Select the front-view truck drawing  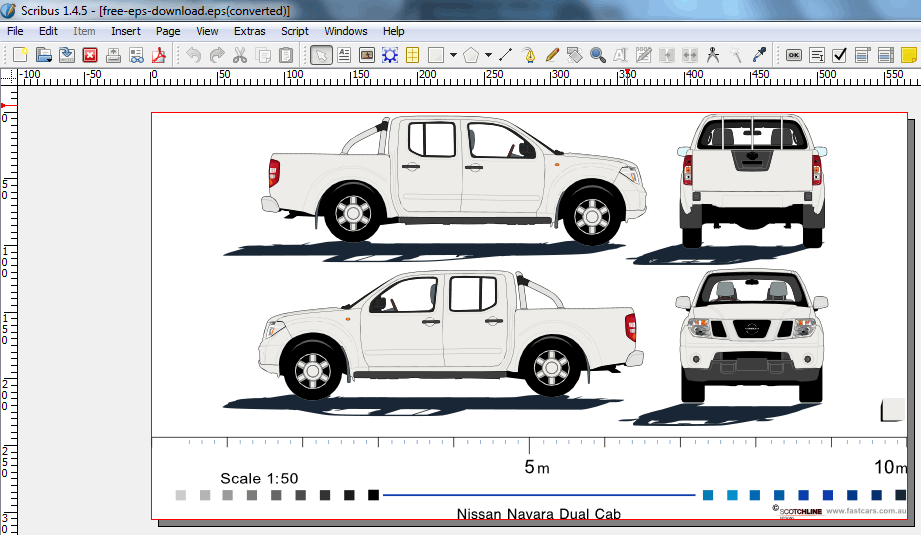coord(752,337)
